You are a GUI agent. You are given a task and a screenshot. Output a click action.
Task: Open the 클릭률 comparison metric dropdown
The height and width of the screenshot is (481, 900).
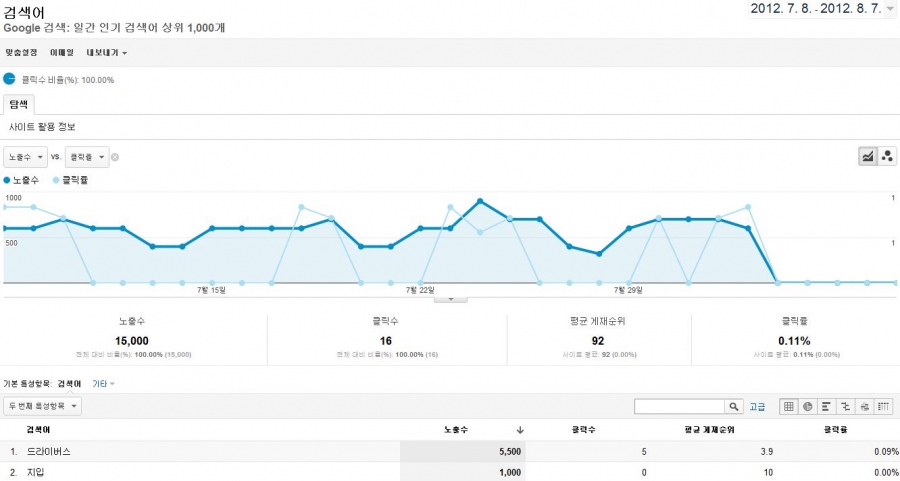click(x=86, y=157)
